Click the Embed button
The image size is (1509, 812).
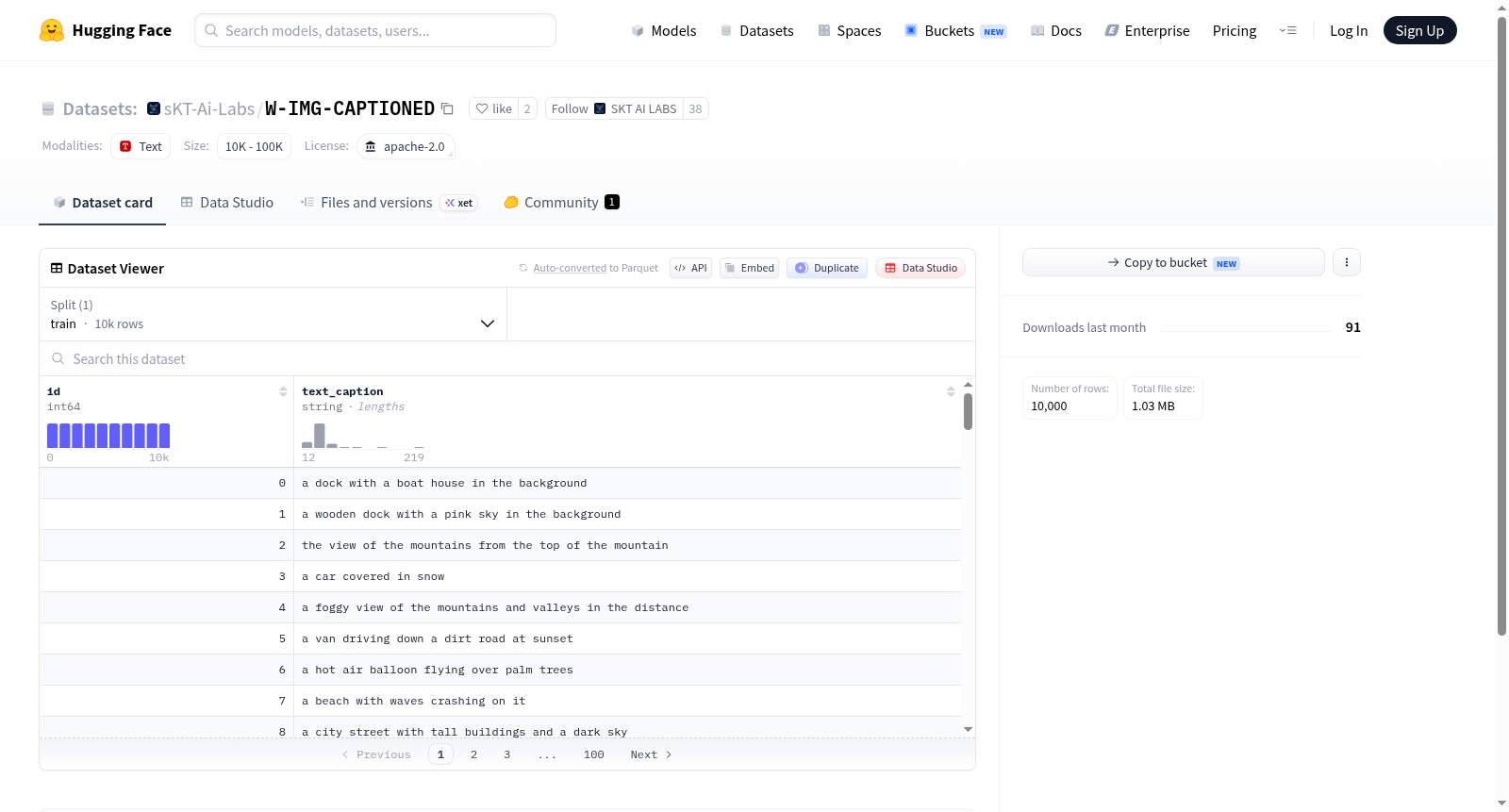tap(749, 269)
